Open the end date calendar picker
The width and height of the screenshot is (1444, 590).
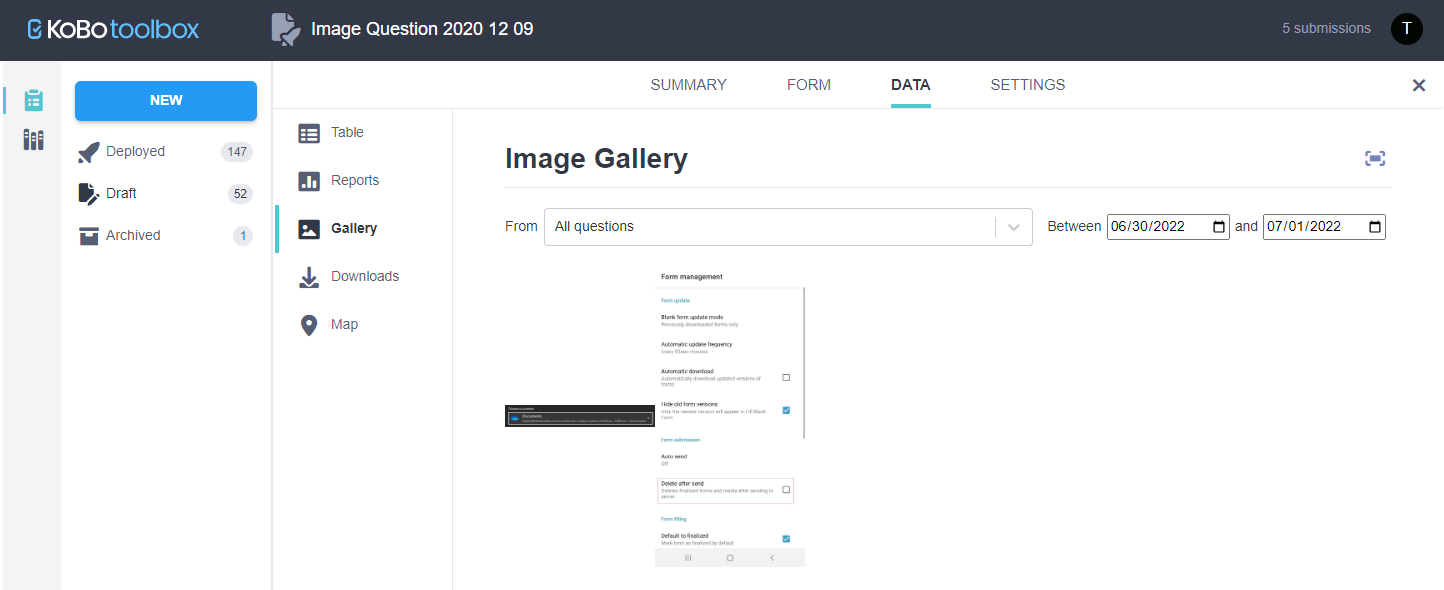pos(1376,226)
